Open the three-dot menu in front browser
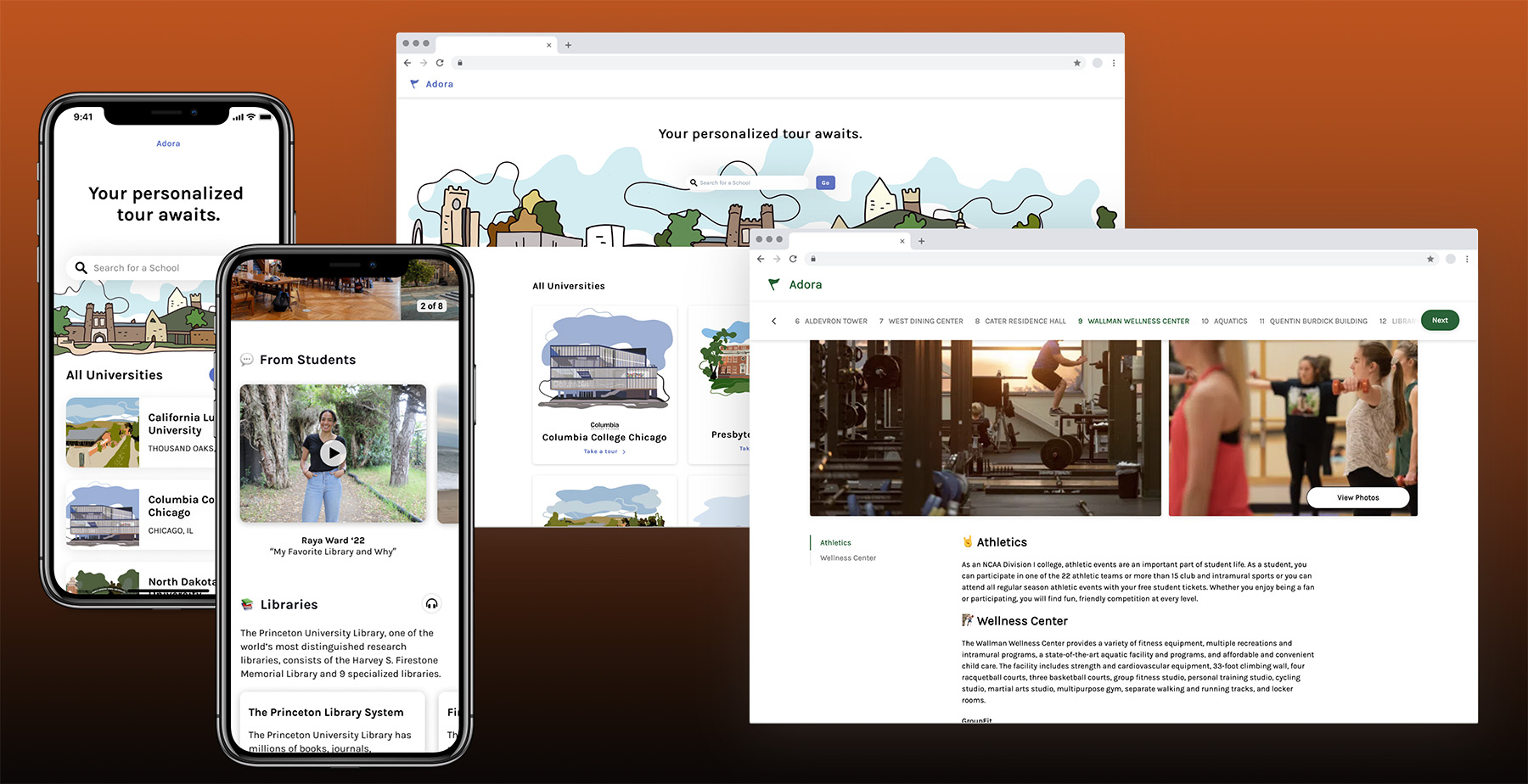The height and width of the screenshot is (784, 1528). click(1467, 259)
